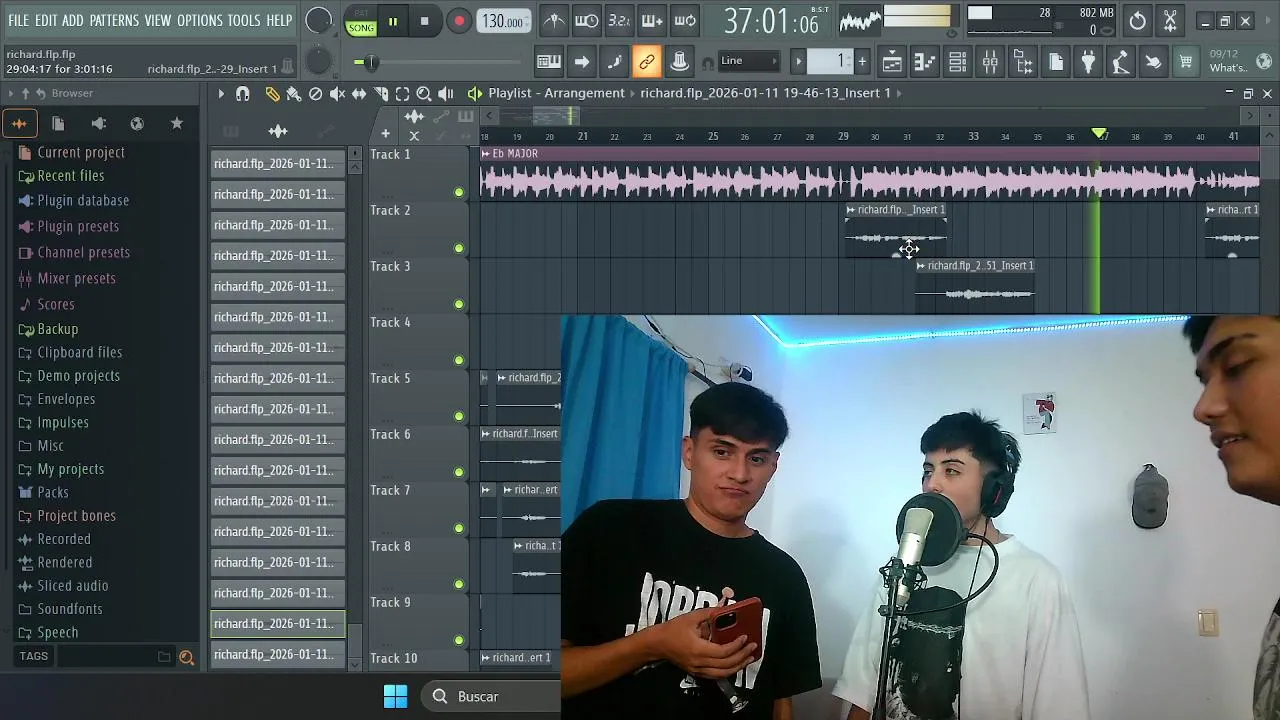Click the 130.000 tempo display
1280x720 pixels.
click(x=504, y=21)
